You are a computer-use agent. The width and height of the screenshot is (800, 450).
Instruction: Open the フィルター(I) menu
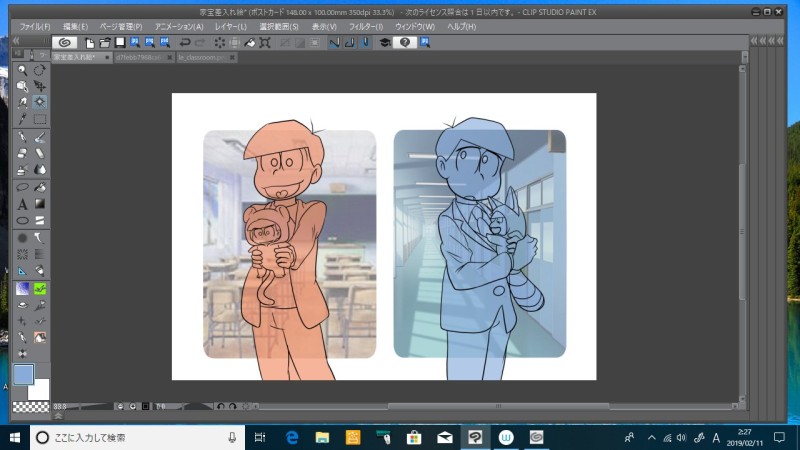pyautogui.click(x=365, y=26)
